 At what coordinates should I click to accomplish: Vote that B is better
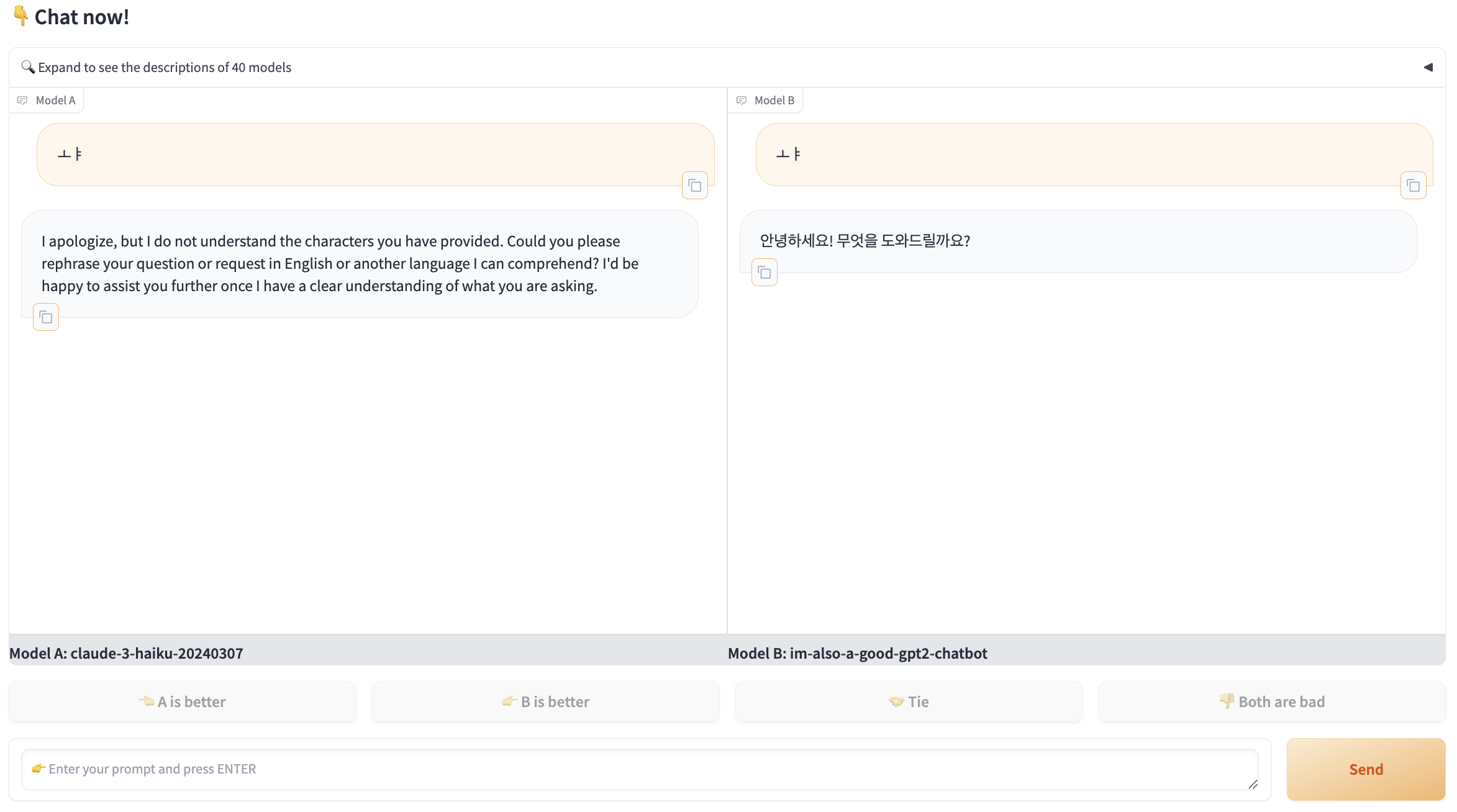(545, 701)
